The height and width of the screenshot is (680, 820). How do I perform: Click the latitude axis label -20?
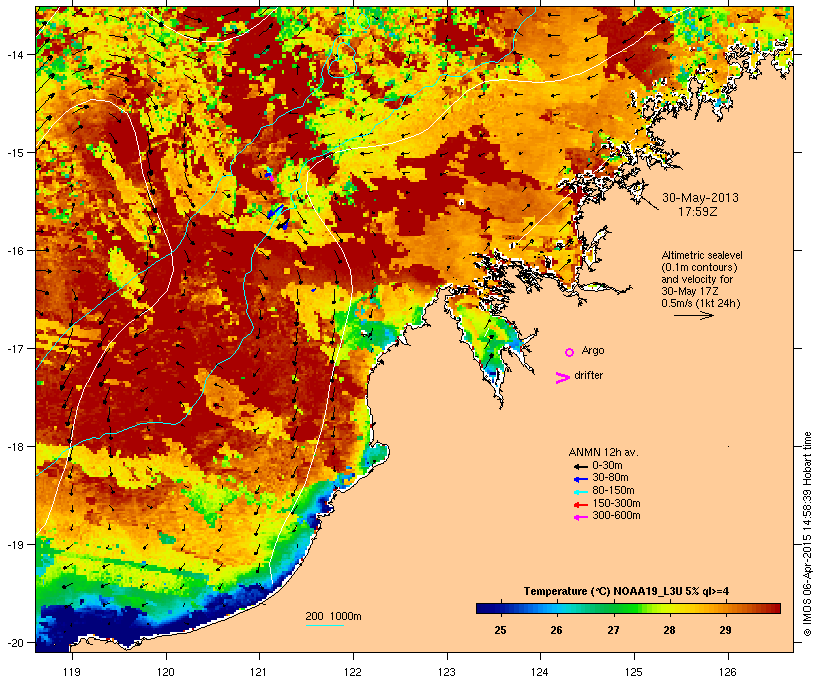click(x=15, y=643)
